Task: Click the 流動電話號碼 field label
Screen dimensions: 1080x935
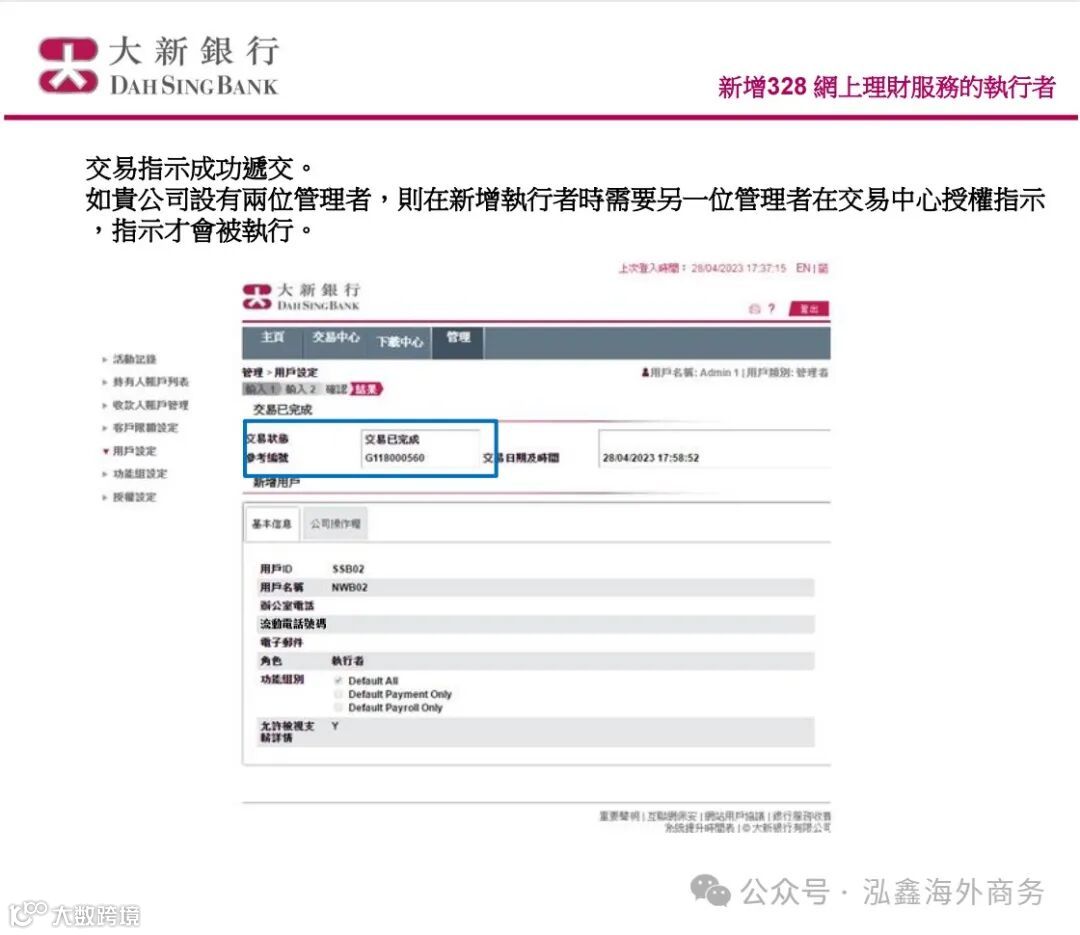Action: click(293, 624)
